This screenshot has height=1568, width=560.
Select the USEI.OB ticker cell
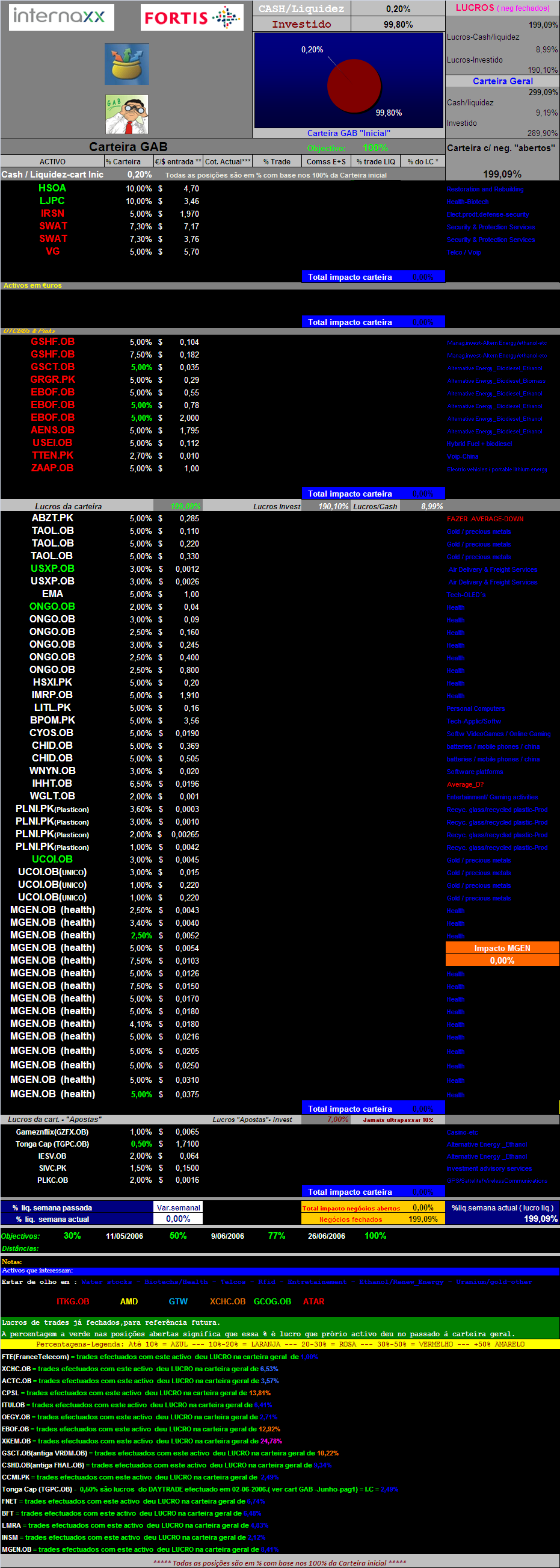(52, 442)
